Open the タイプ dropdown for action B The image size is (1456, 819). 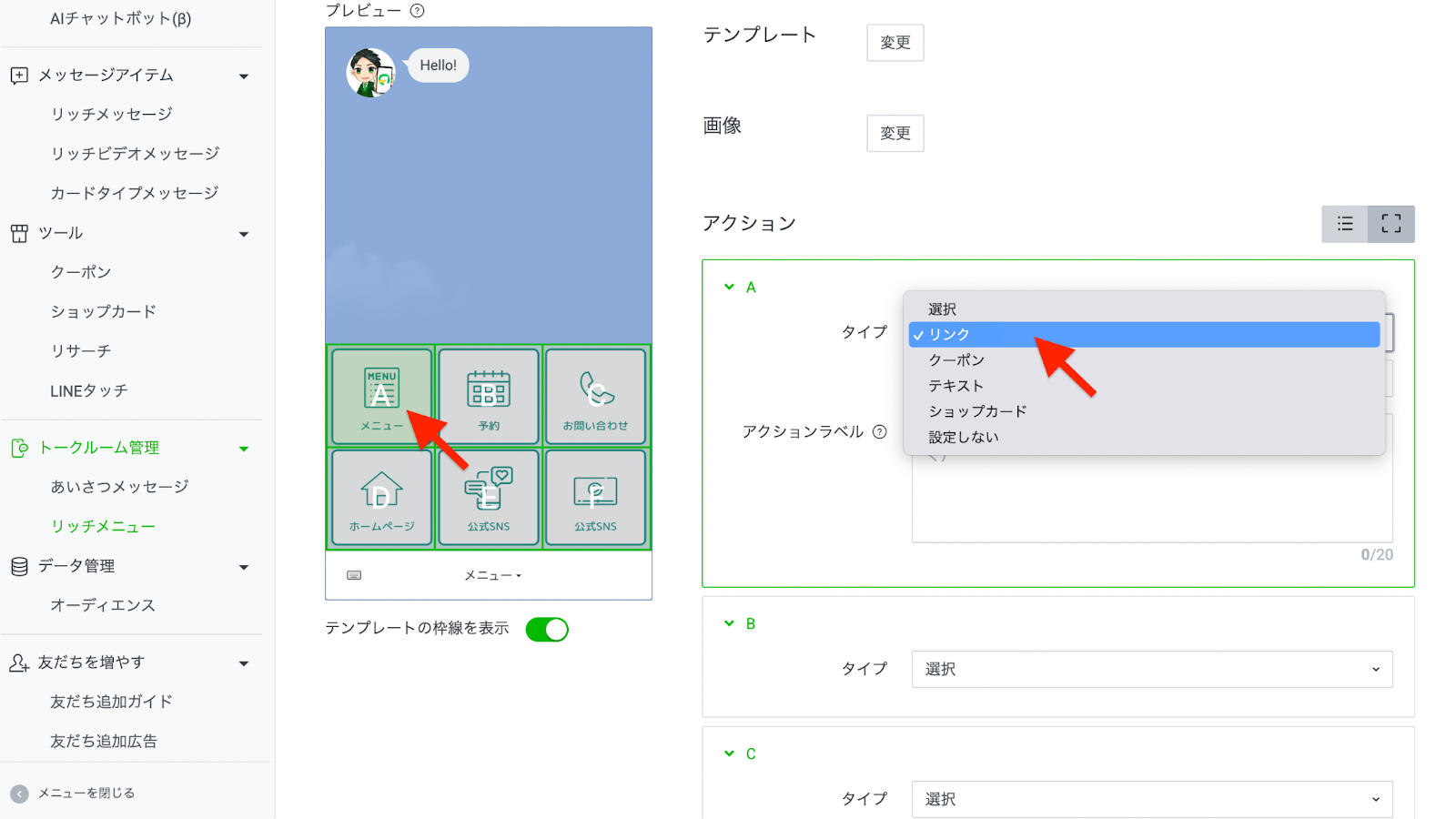click(1151, 670)
